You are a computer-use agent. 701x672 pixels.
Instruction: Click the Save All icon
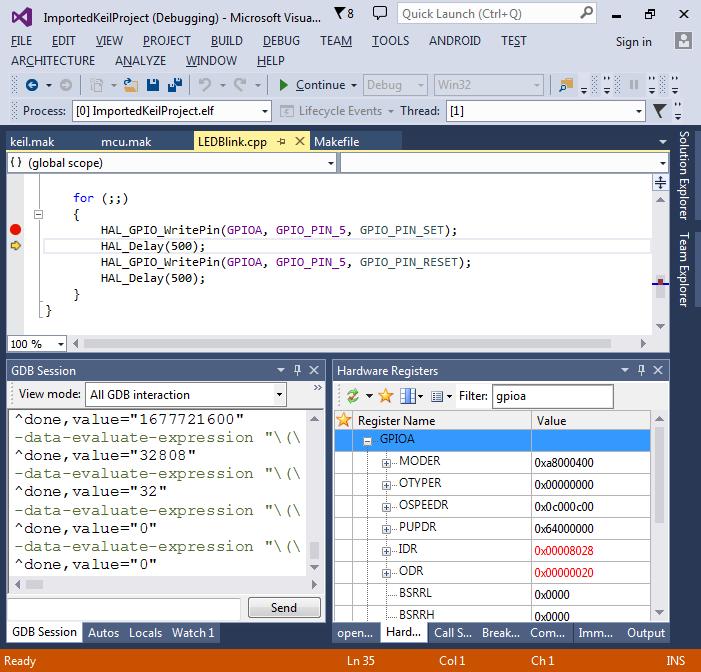click(x=174, y=86)
